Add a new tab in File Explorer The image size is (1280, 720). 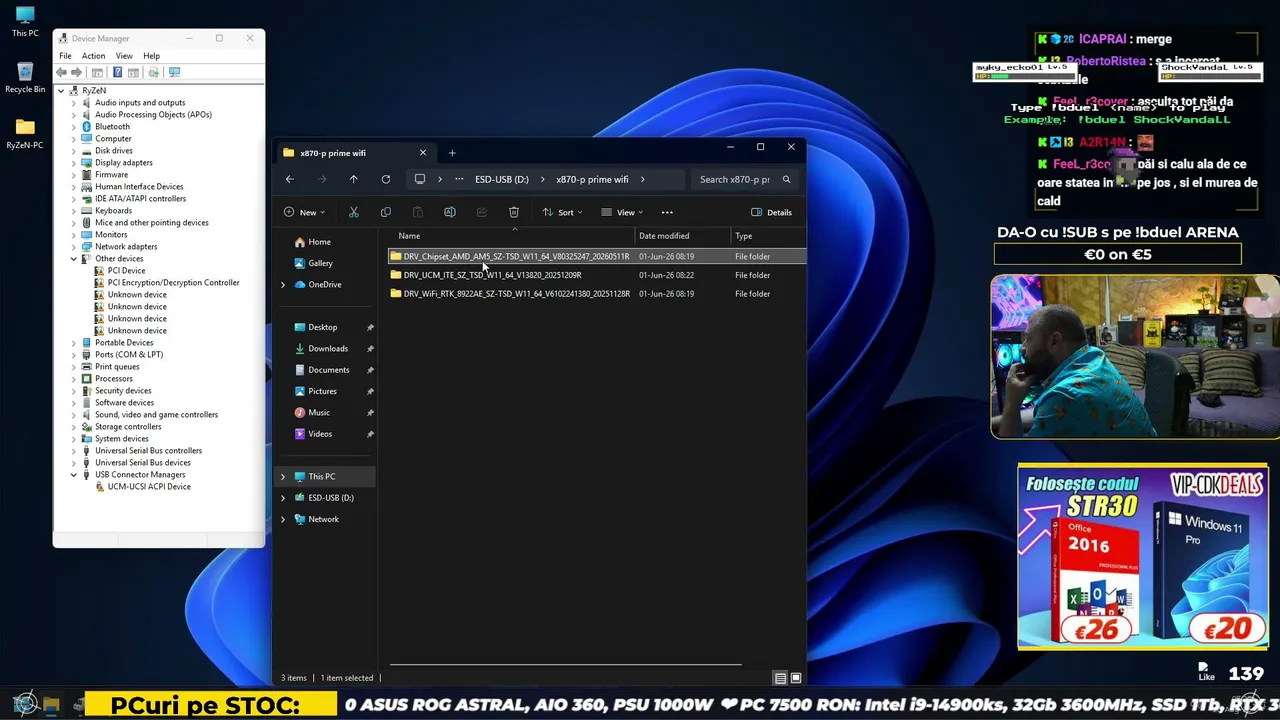(452, 153)
